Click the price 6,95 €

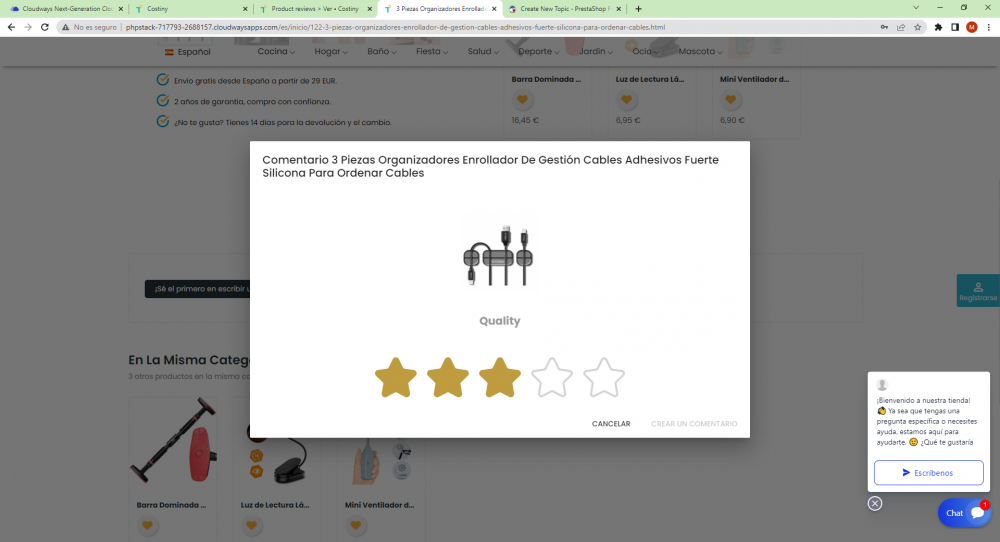coord(628,120)
